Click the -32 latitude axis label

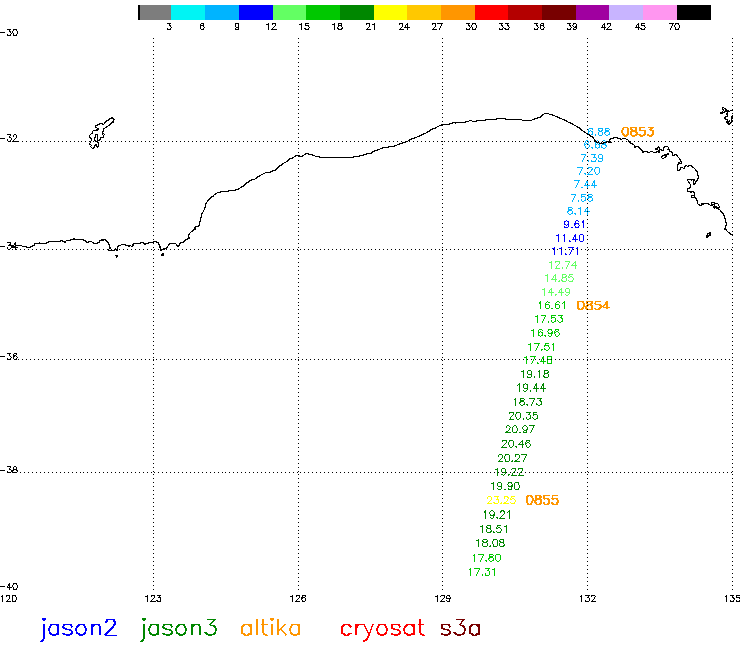pyautogui.click(x=9, y=138)
